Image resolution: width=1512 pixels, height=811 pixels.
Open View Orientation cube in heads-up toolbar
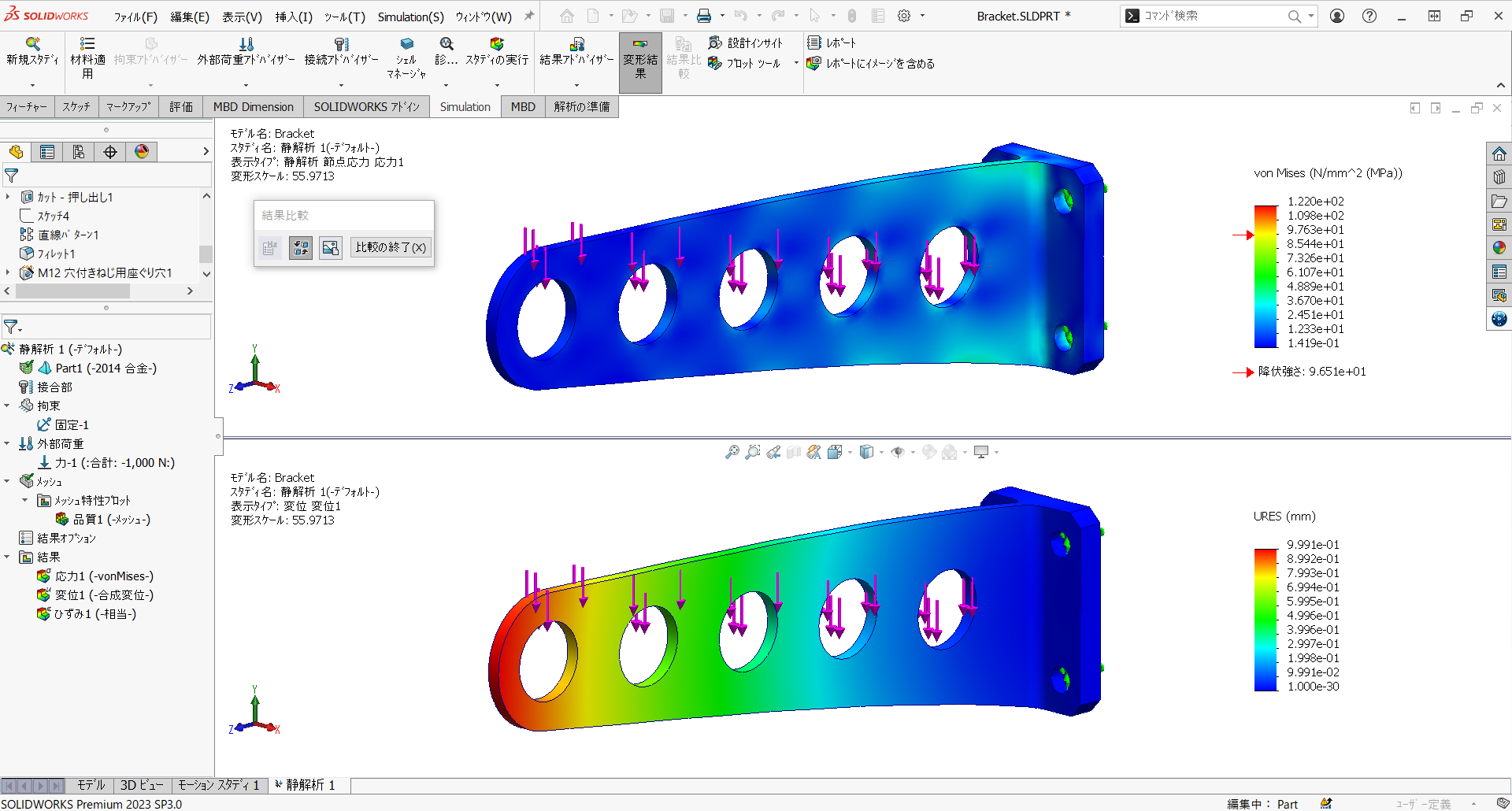(x=835, y=452)
